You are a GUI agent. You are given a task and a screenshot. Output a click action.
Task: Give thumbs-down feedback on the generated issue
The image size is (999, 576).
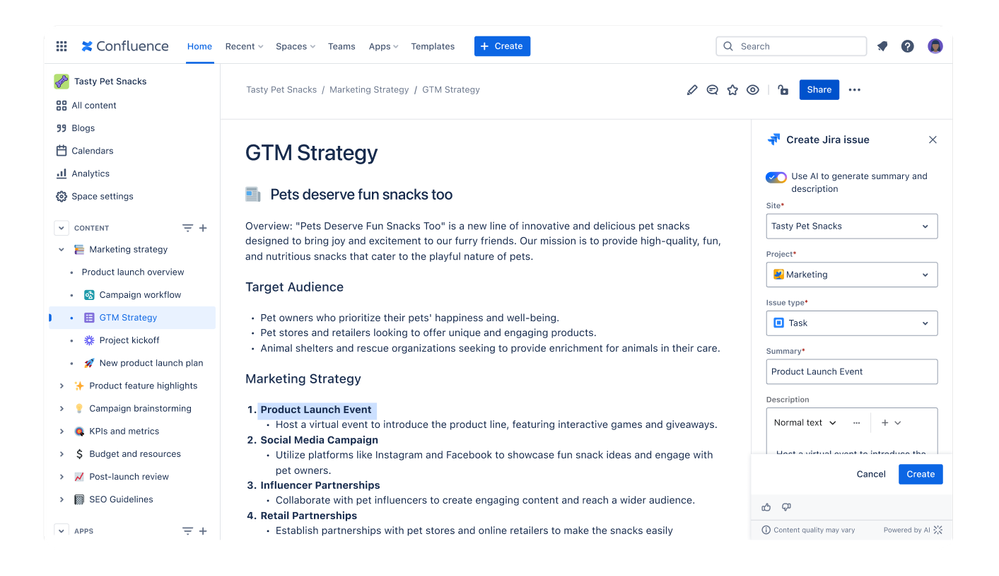787,507
